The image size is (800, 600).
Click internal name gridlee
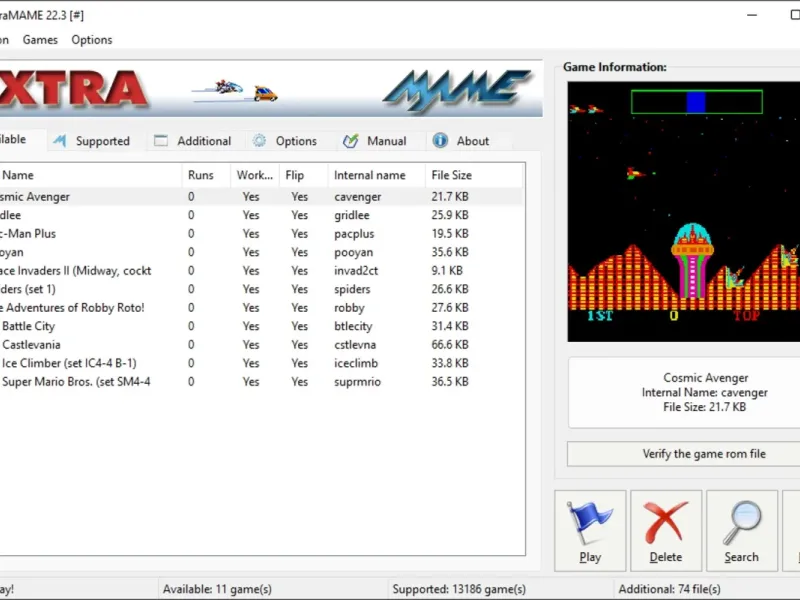[352, 215]
